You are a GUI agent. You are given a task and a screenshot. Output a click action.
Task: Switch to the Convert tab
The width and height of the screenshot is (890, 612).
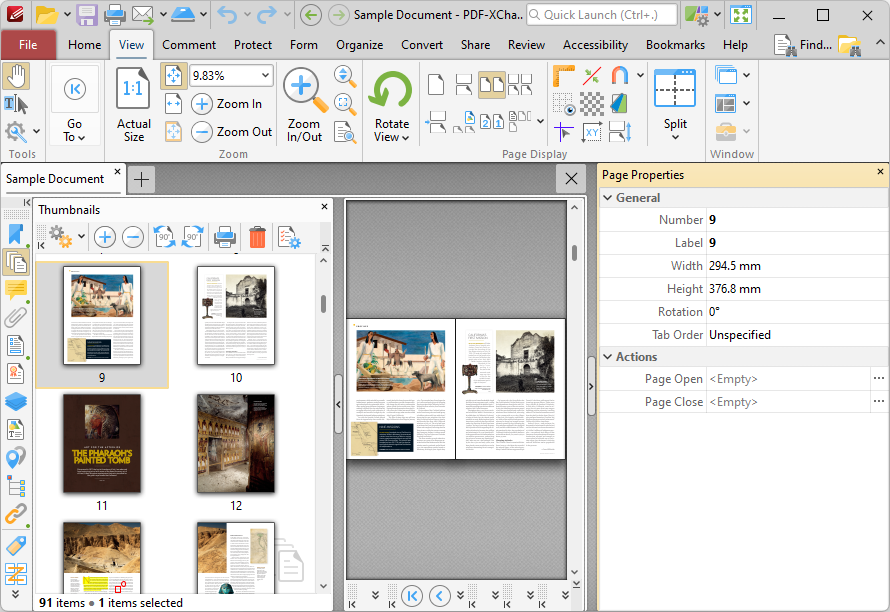[422, 45]
